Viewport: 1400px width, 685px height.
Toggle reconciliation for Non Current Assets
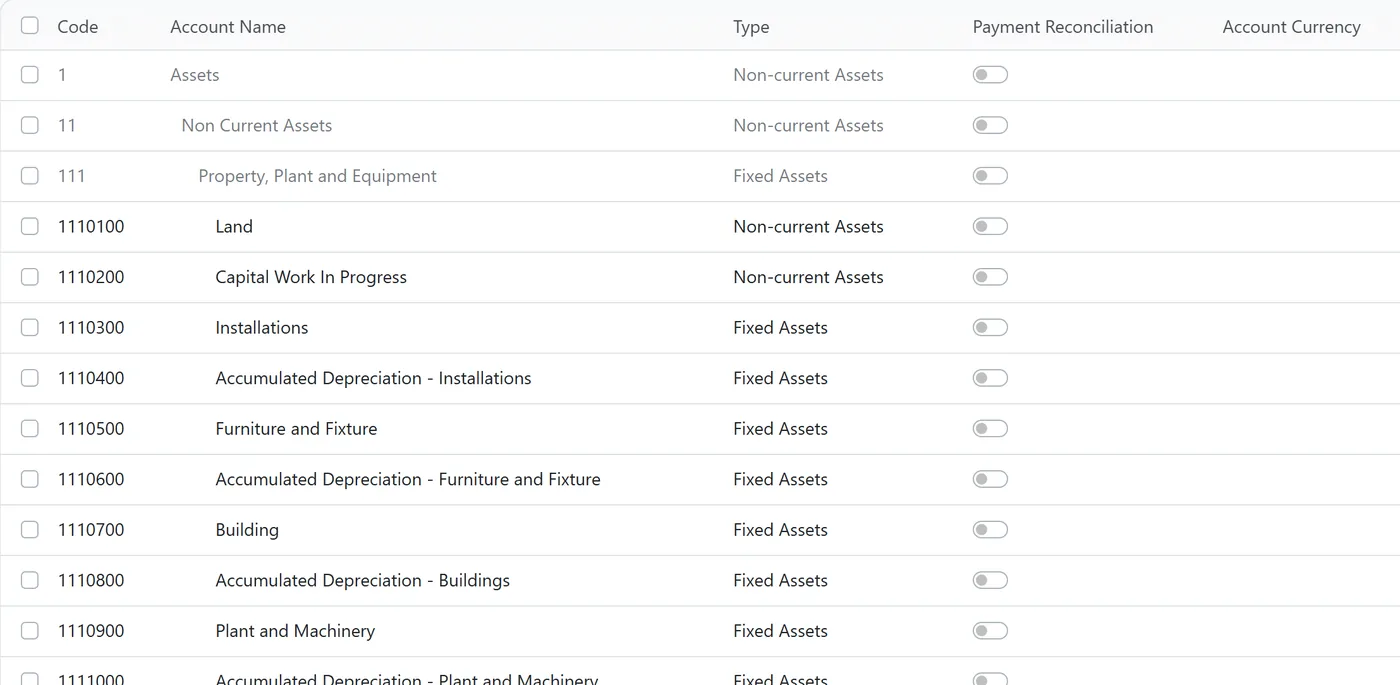[990, 125]
